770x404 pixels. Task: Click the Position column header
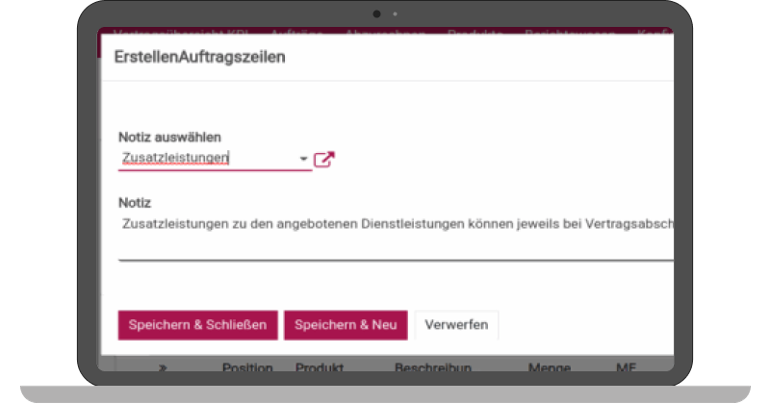[247, 368]
